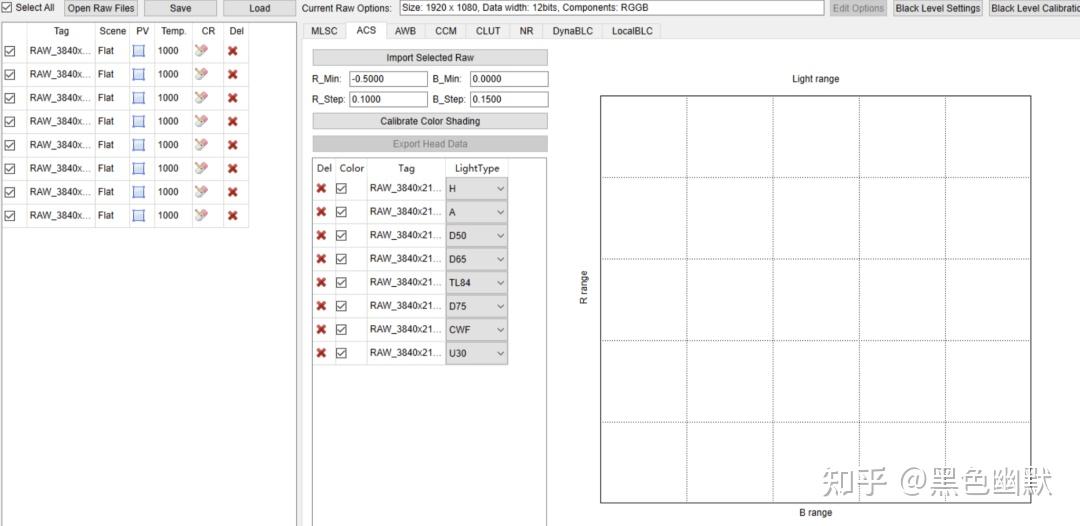Remove the D65 light entry via red X
This screenshot has height=526, width=1080.
click(321, 259)
